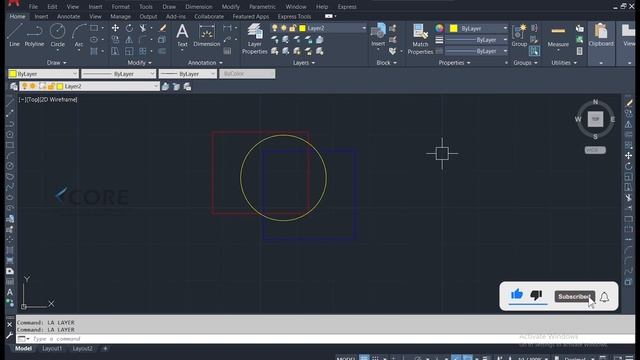Switch to the Express Tools ribbon tab
640x360 pixels.
click(x=294, y=17)
